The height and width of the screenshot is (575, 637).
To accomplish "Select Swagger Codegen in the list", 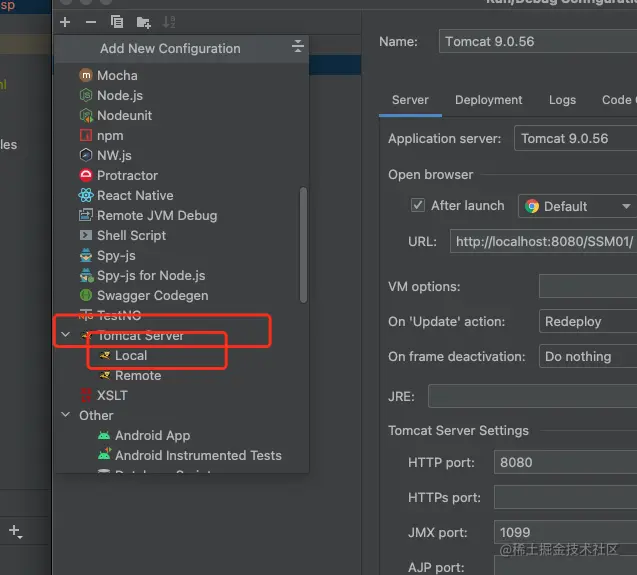I will (152, 295).
